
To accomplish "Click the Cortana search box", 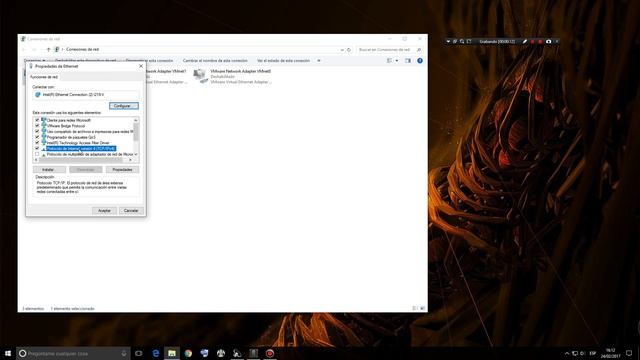I will (73, 353).
